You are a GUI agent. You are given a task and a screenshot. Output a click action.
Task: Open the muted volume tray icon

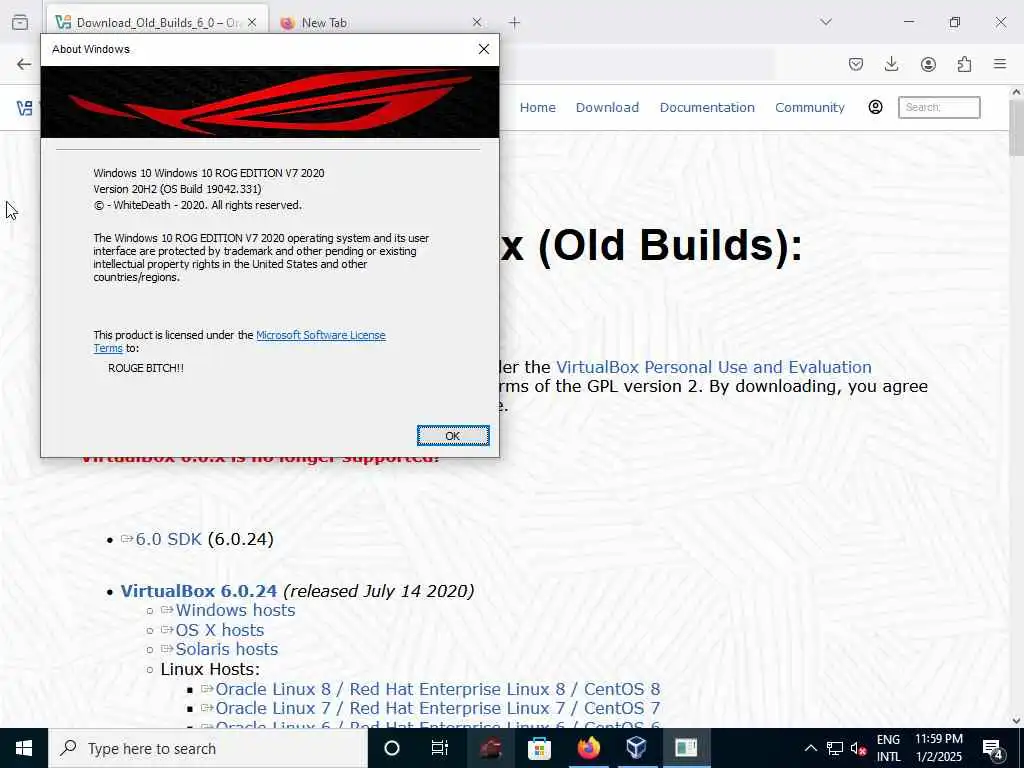tap(859, 748)
